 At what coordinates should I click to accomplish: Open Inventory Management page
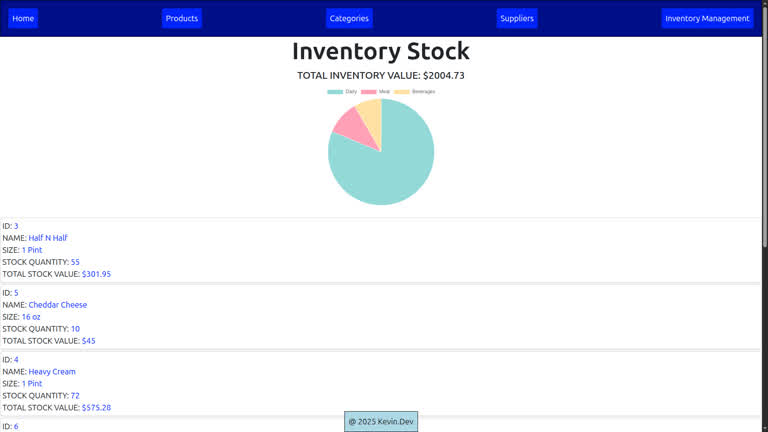[707, 19]
